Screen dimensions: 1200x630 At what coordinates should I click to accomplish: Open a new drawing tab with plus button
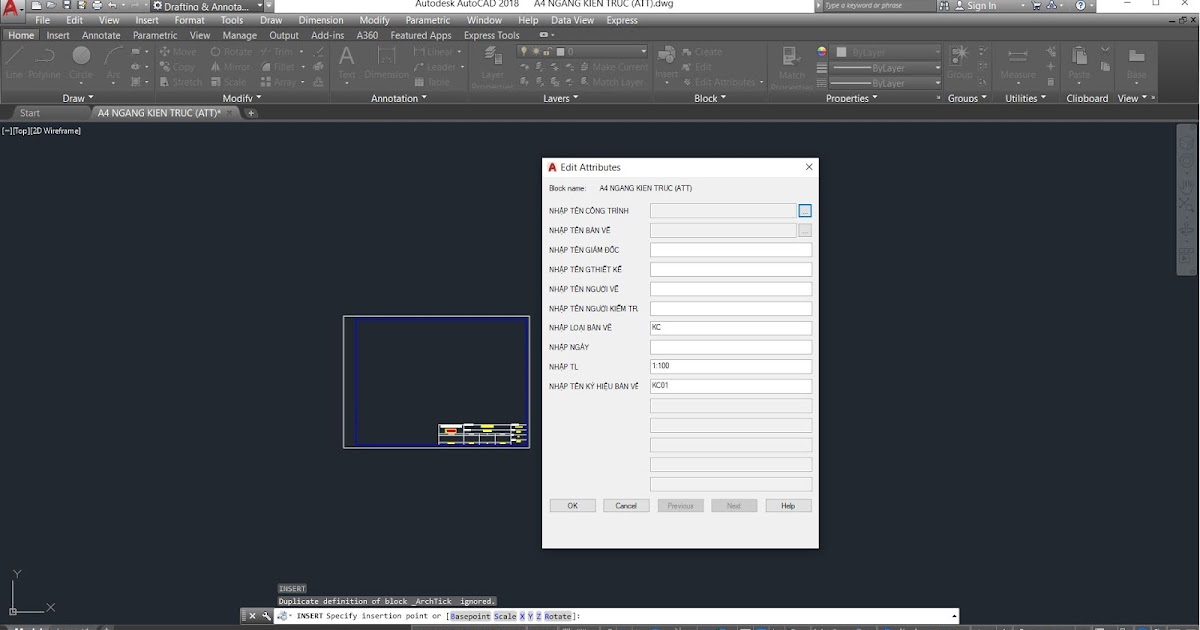click(251, 113)
